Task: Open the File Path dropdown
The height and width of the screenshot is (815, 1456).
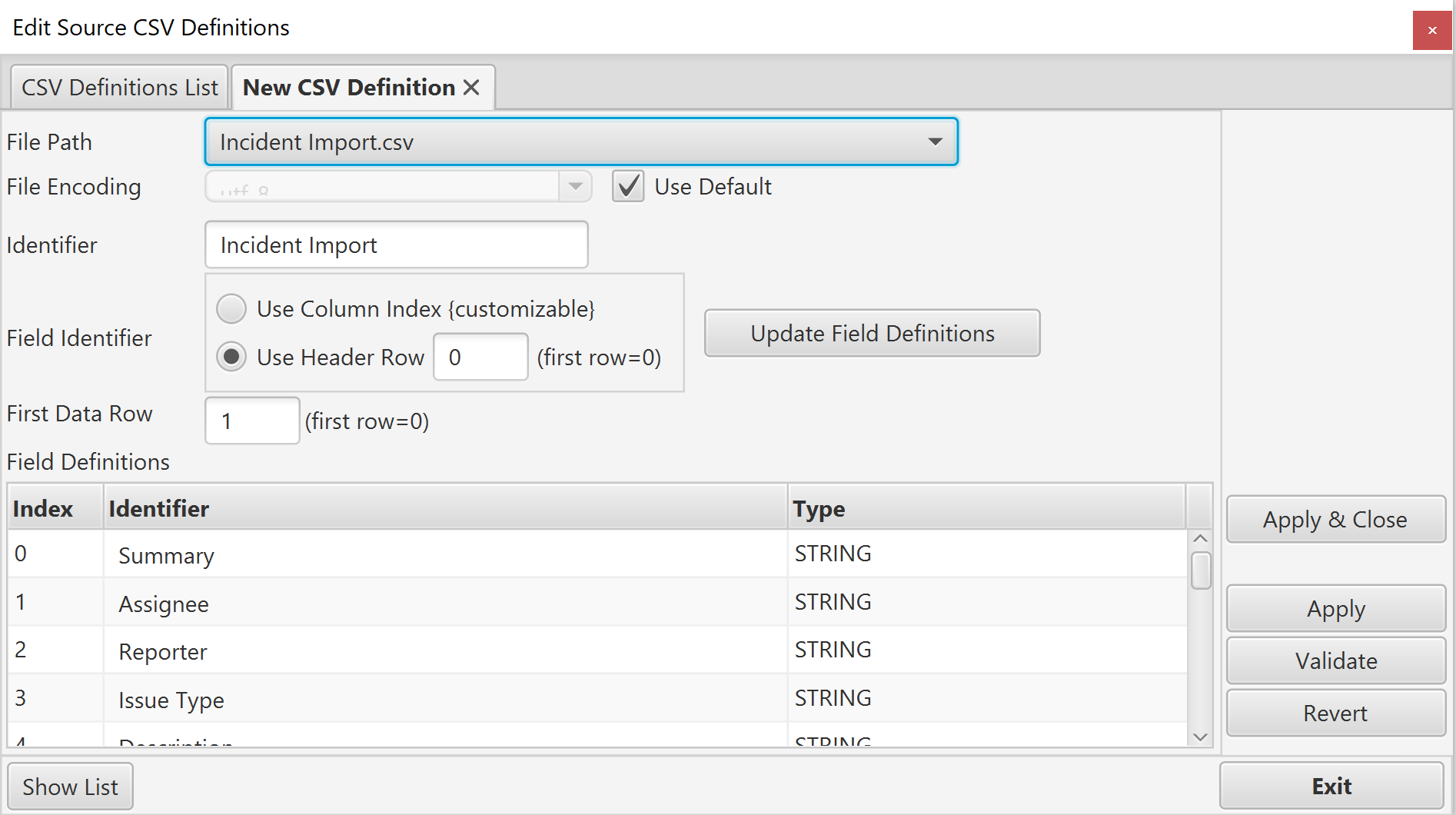Action: (x=935, y=141)
